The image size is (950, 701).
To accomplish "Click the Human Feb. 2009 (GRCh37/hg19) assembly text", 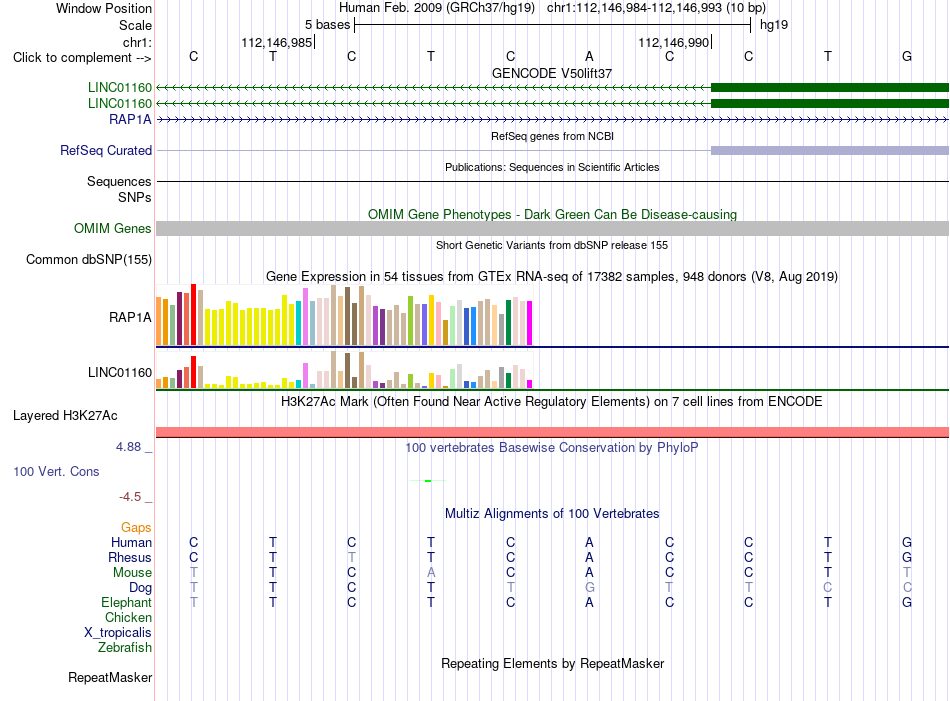I will click(437, 8).
